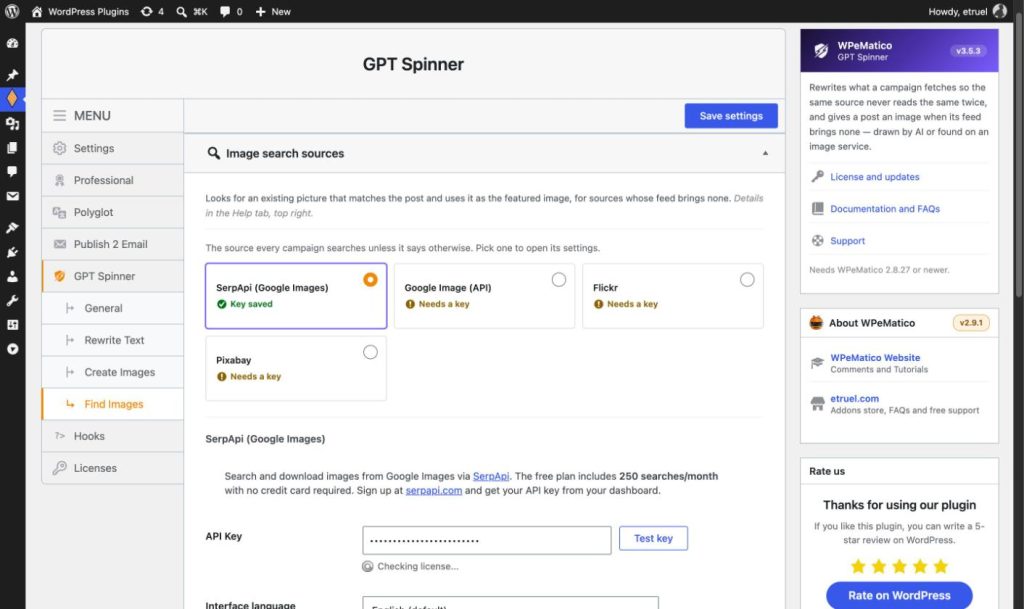Click the v2.9.1 version badge
Screen dimensions: 1024x609
(x=971, y=322)
